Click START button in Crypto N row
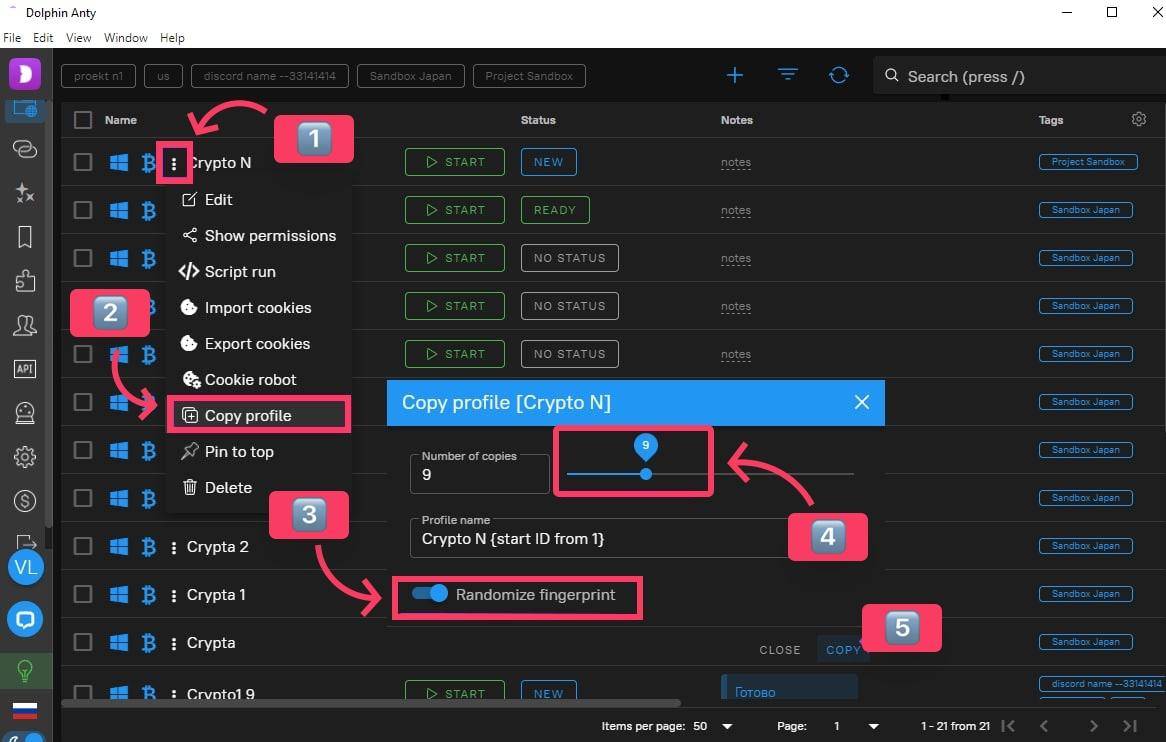 (x=454, y=162)
